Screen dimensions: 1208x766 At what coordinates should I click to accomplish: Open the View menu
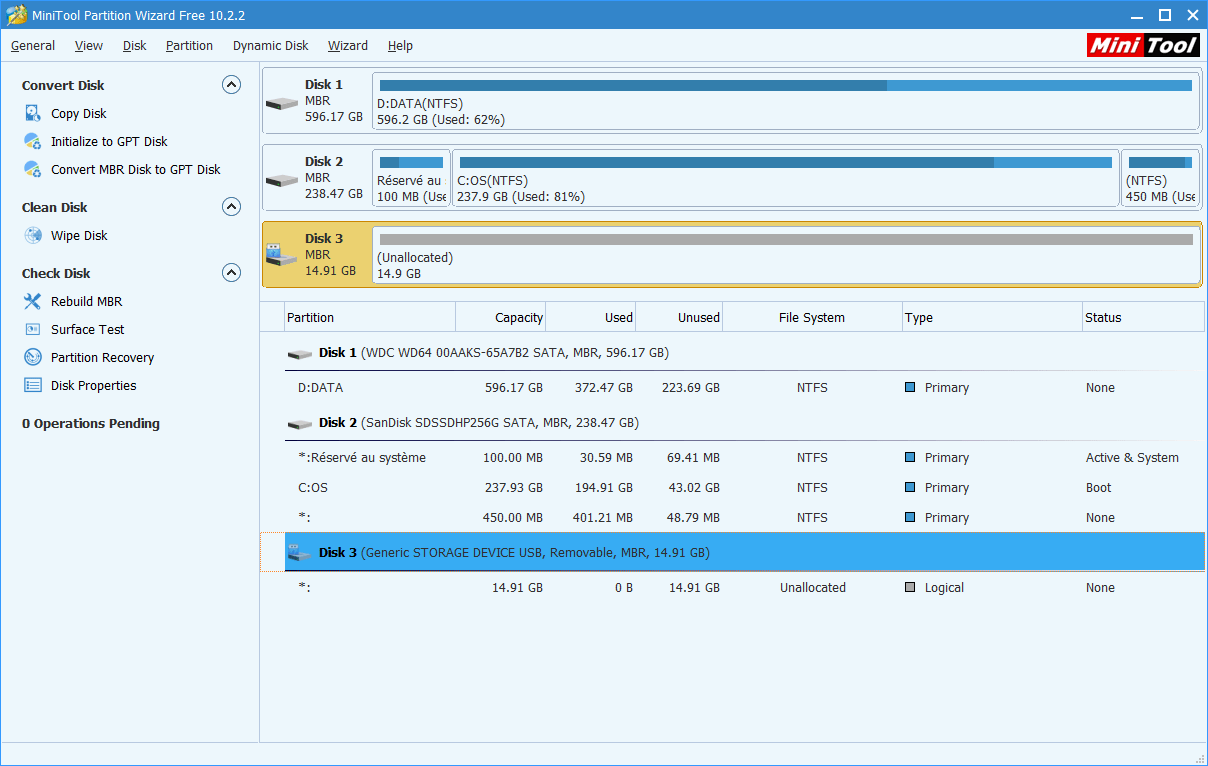[89, 45]
